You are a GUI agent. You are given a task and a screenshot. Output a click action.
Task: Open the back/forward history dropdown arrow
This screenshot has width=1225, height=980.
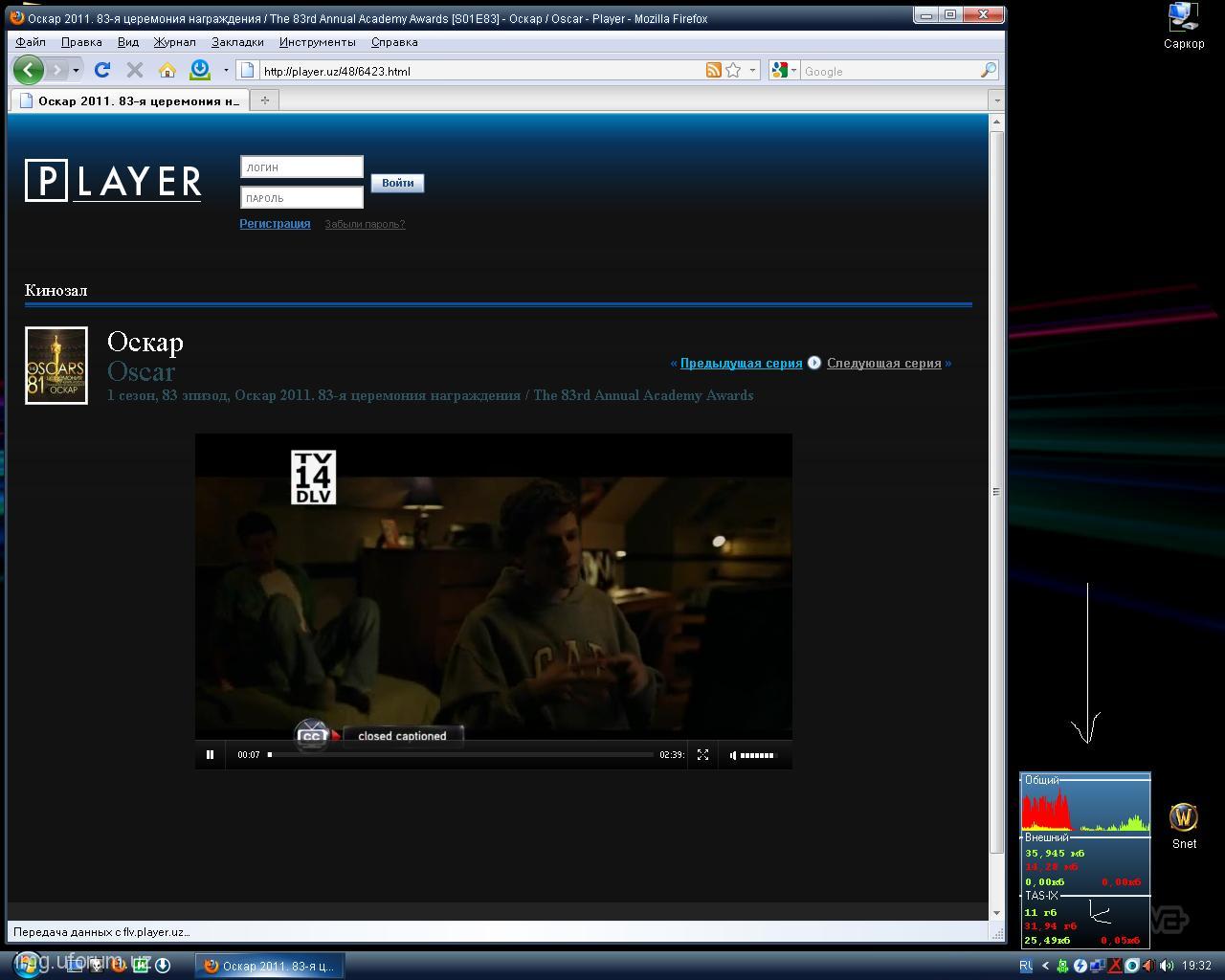click(76, 70)
